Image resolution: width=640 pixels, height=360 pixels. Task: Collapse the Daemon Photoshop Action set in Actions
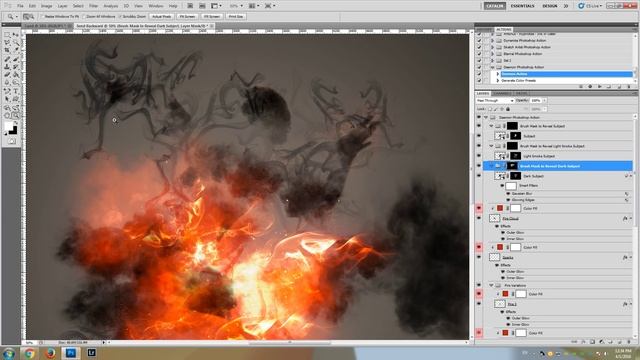[x=492, y=67]
